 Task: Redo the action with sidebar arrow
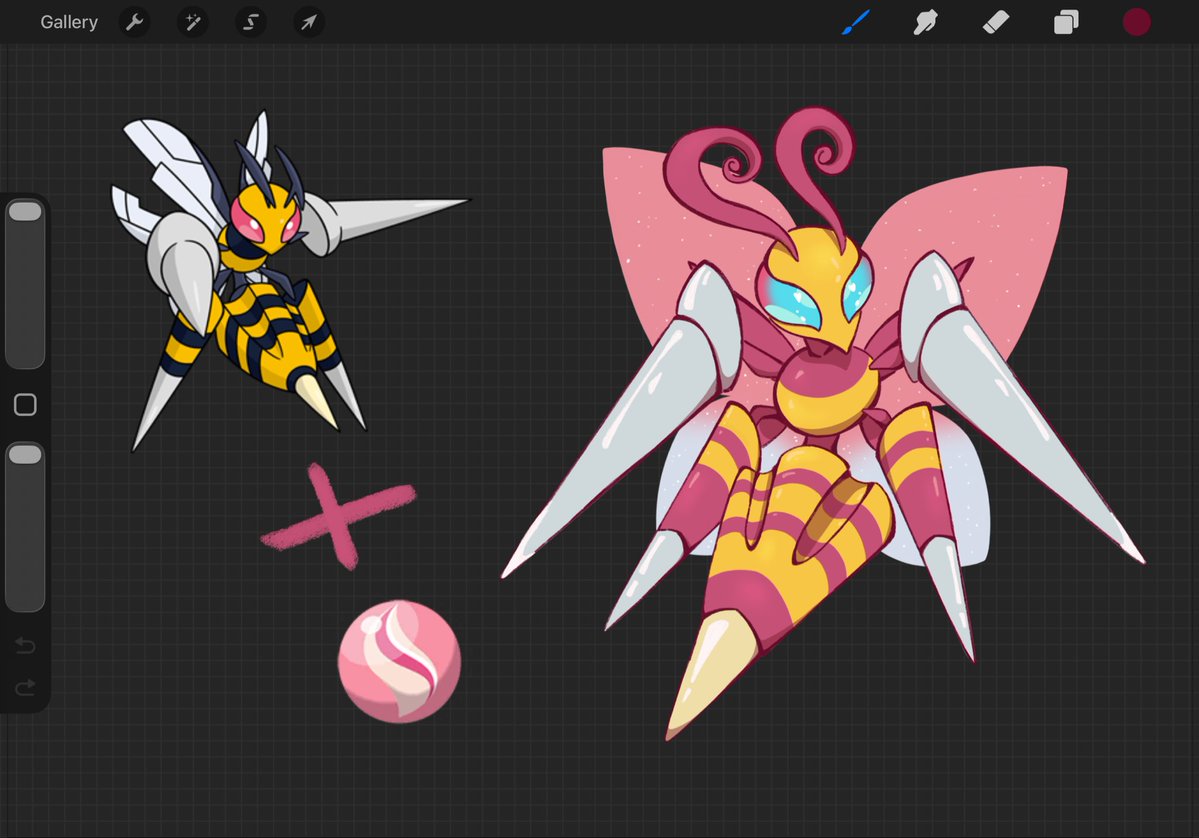(x=25, y=687)
